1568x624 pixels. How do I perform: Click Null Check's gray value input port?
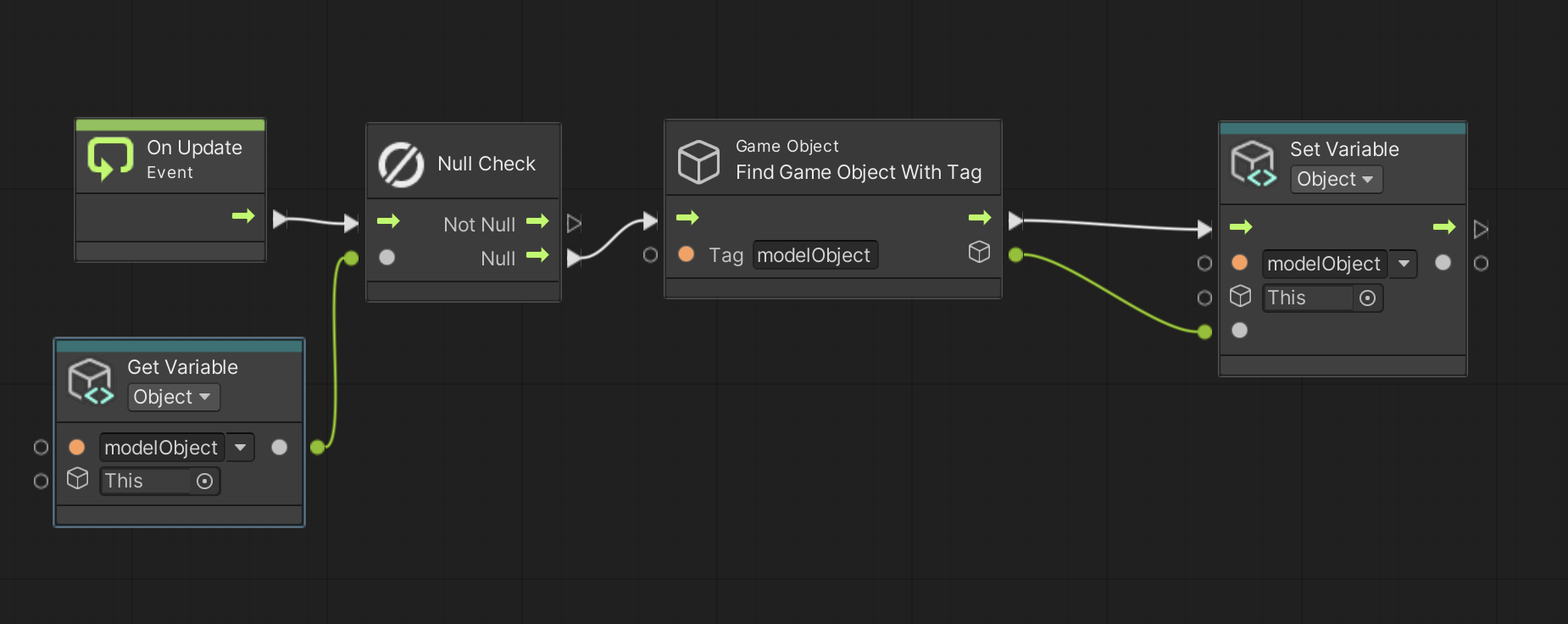point(387,257)
